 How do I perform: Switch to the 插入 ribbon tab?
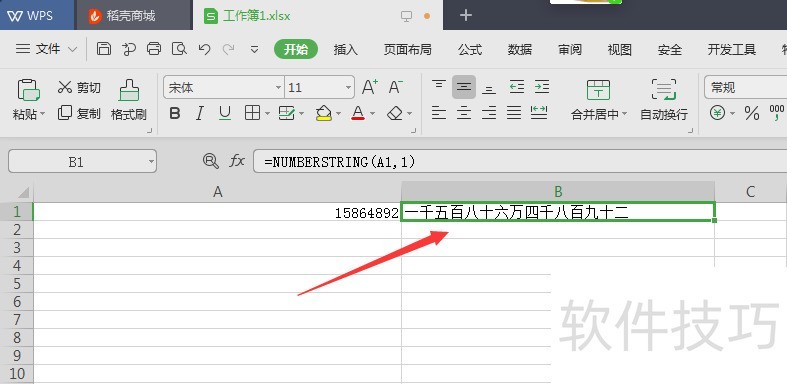tap(346, 49)
